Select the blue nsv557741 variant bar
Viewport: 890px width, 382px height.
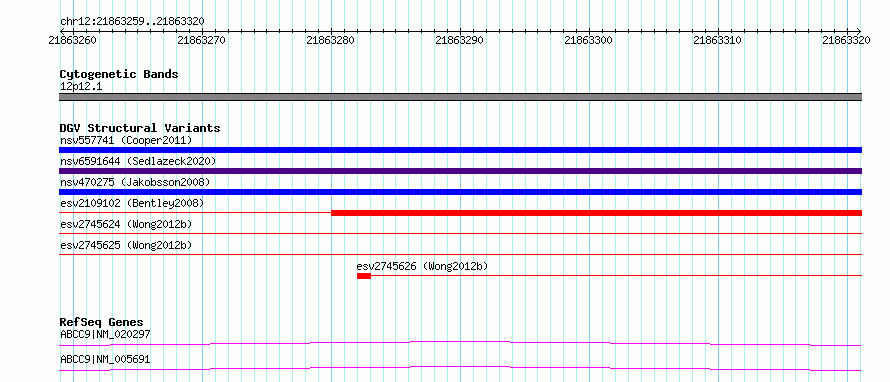pos(460,150)
